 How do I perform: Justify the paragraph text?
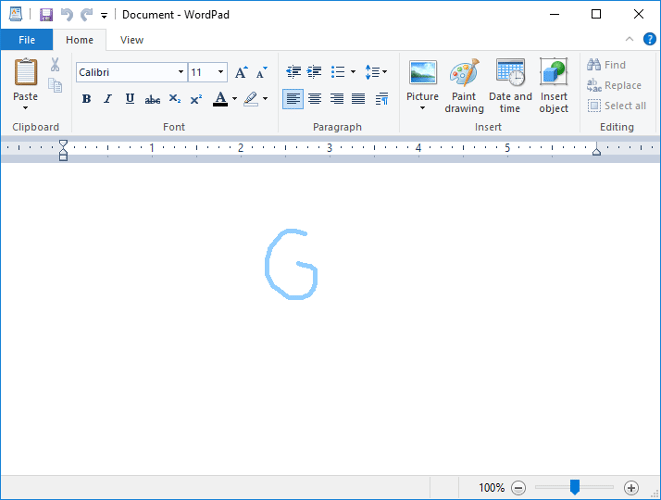(x=358, y=99)
